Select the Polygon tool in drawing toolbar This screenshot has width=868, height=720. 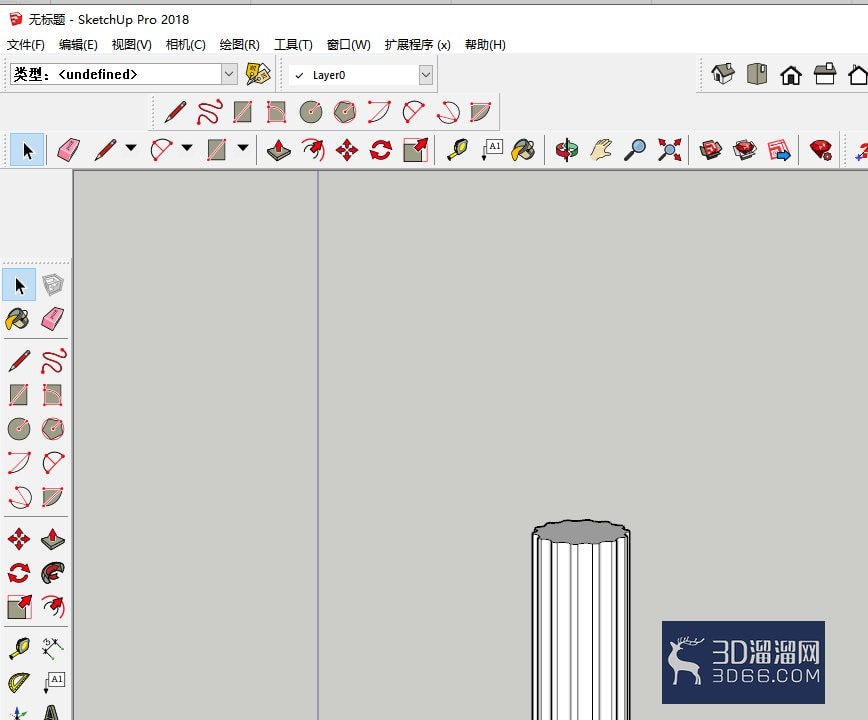[345, 112]
